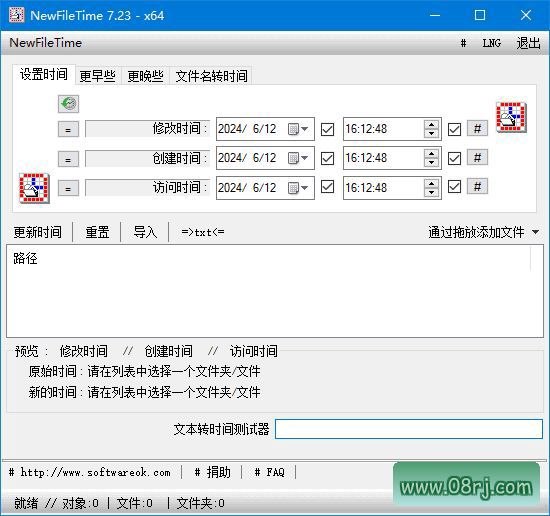The width and height of the screenshot is (550, 516).
Task: Click the 新的时间 preview line
Action: point(144,392)
